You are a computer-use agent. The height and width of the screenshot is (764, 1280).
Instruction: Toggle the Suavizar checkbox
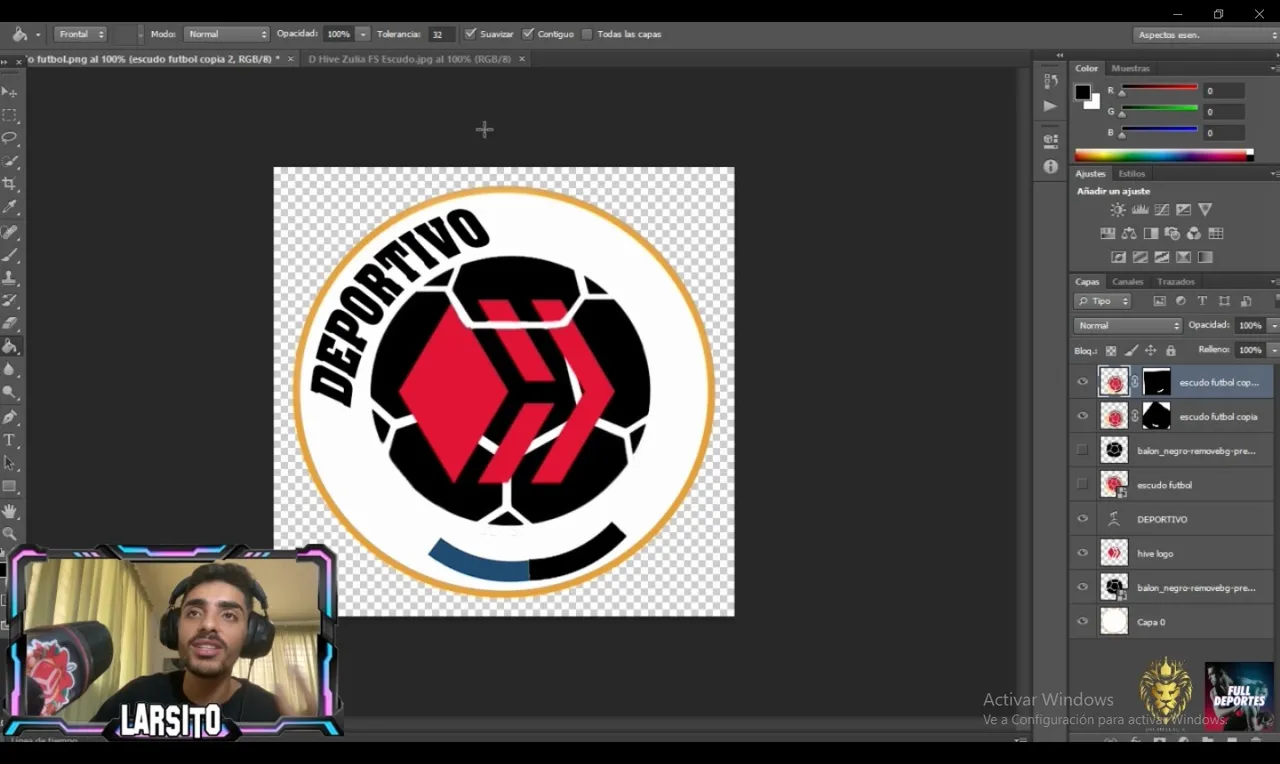coord(470,34)
